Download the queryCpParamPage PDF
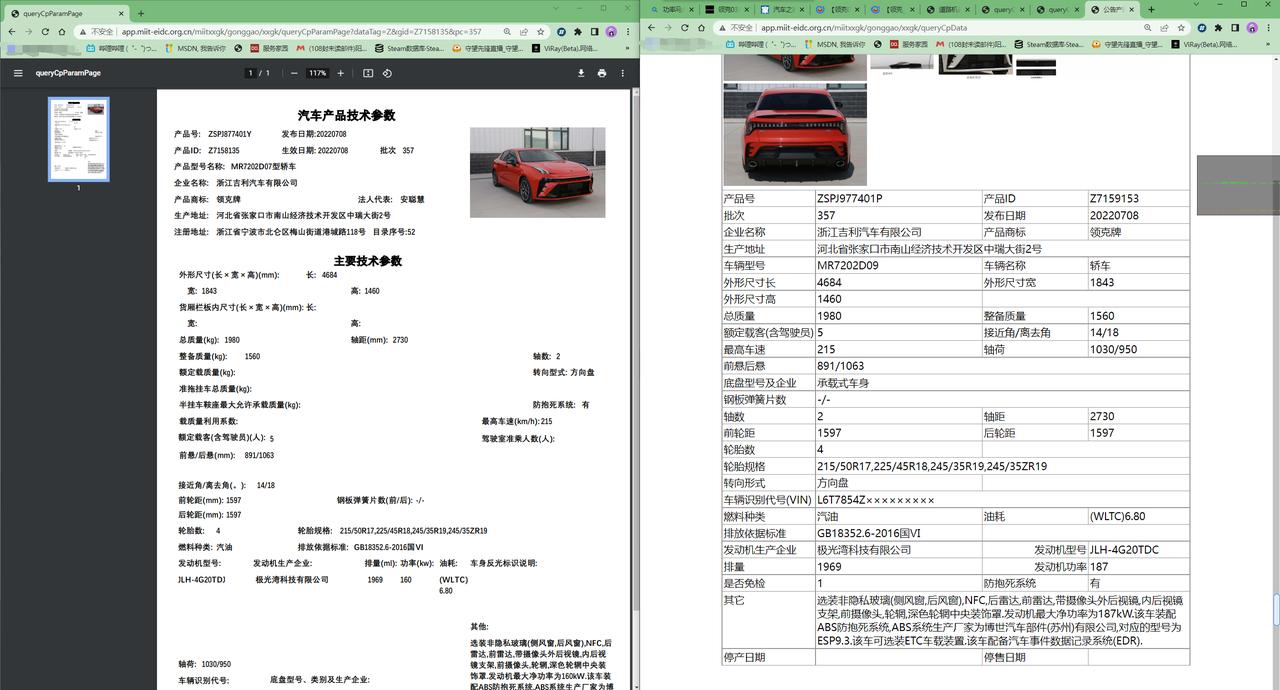1280x690 pixels. point(581,73)
